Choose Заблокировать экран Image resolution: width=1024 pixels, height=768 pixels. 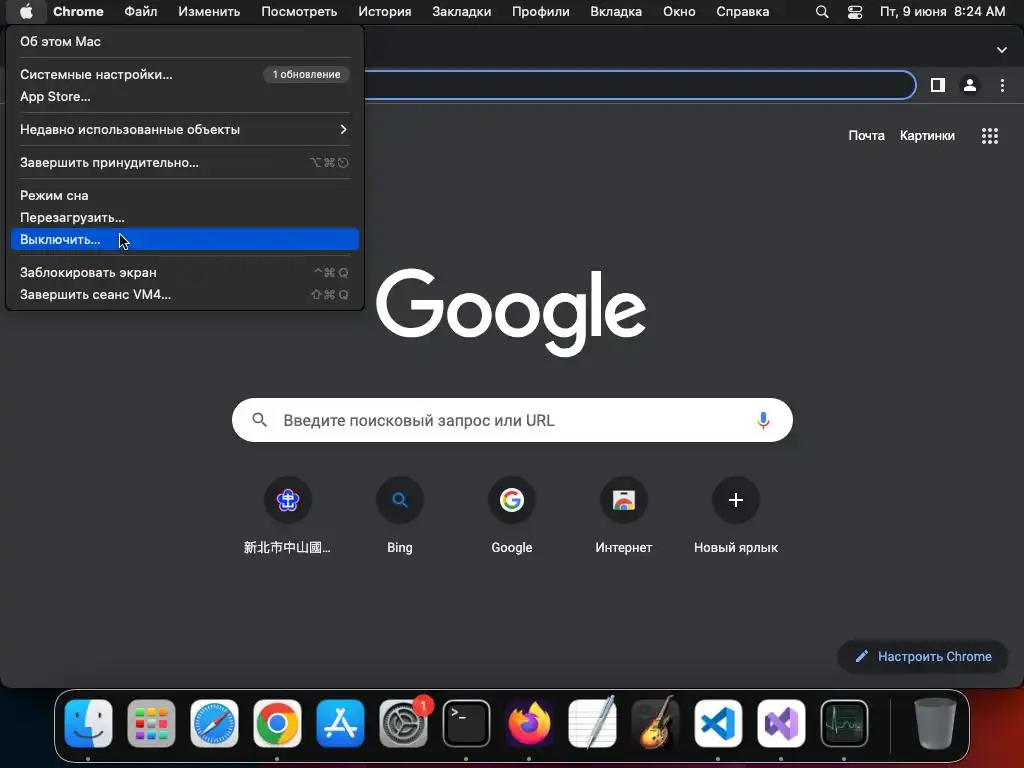coord(185,272)
